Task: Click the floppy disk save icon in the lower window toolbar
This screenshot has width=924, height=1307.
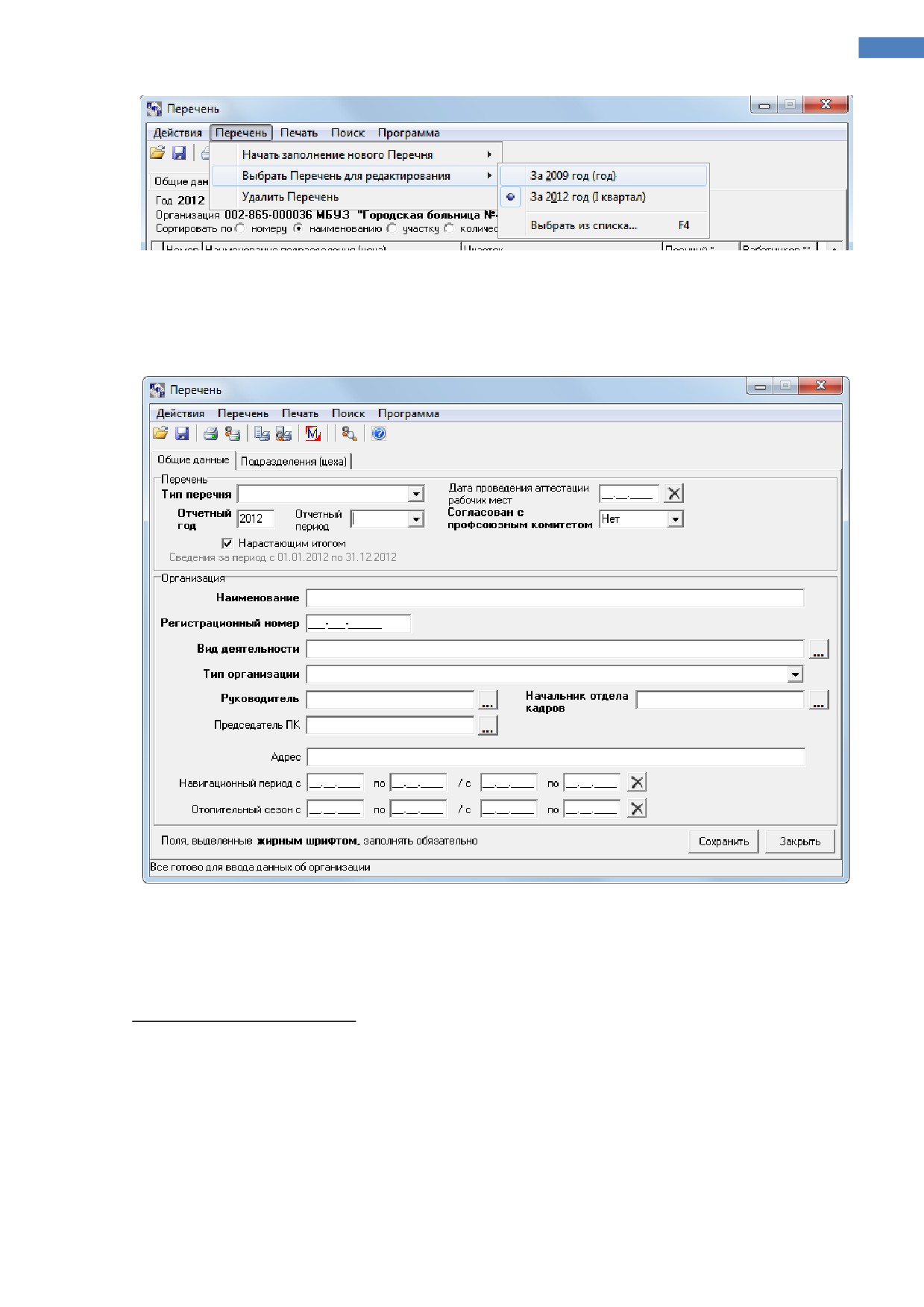Action: point(181,433)
